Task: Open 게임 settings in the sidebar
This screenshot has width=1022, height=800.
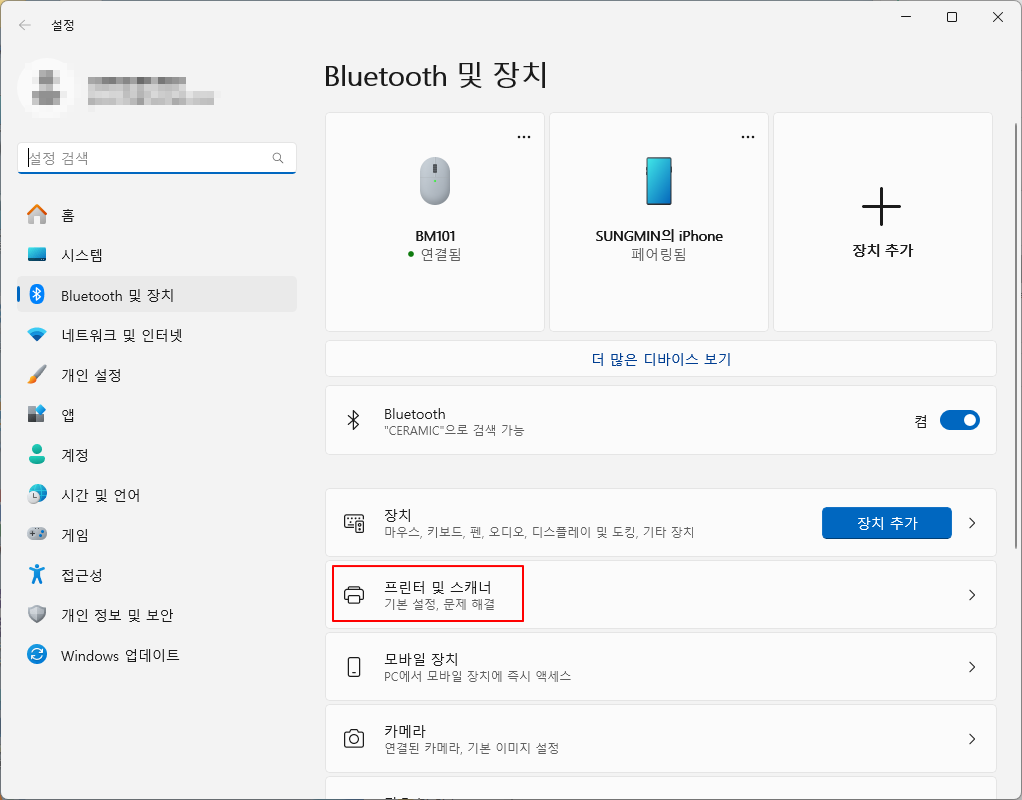Action: tap(80, 534)
